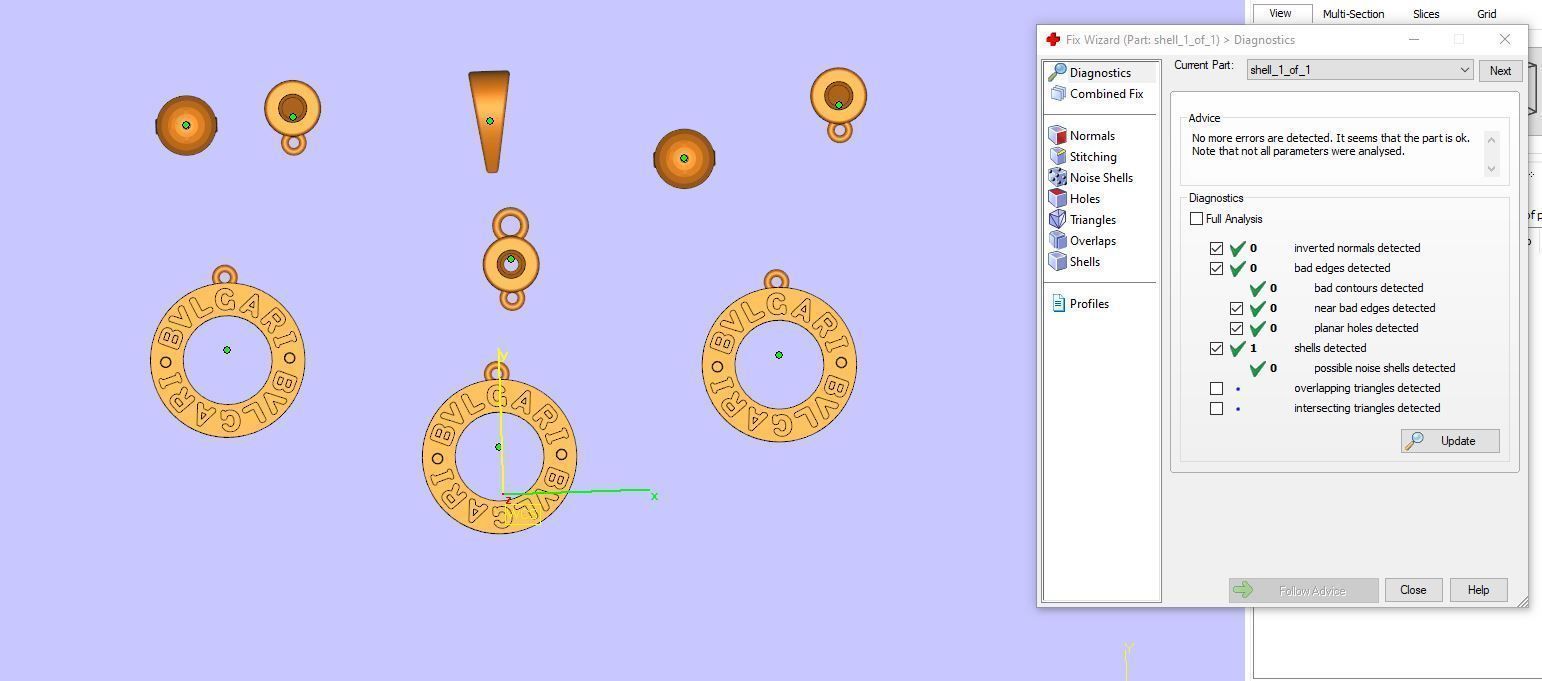Open the Diagnostics page in Fix Wizard
Screen dimensions: 1542x681
[1100, 72]
